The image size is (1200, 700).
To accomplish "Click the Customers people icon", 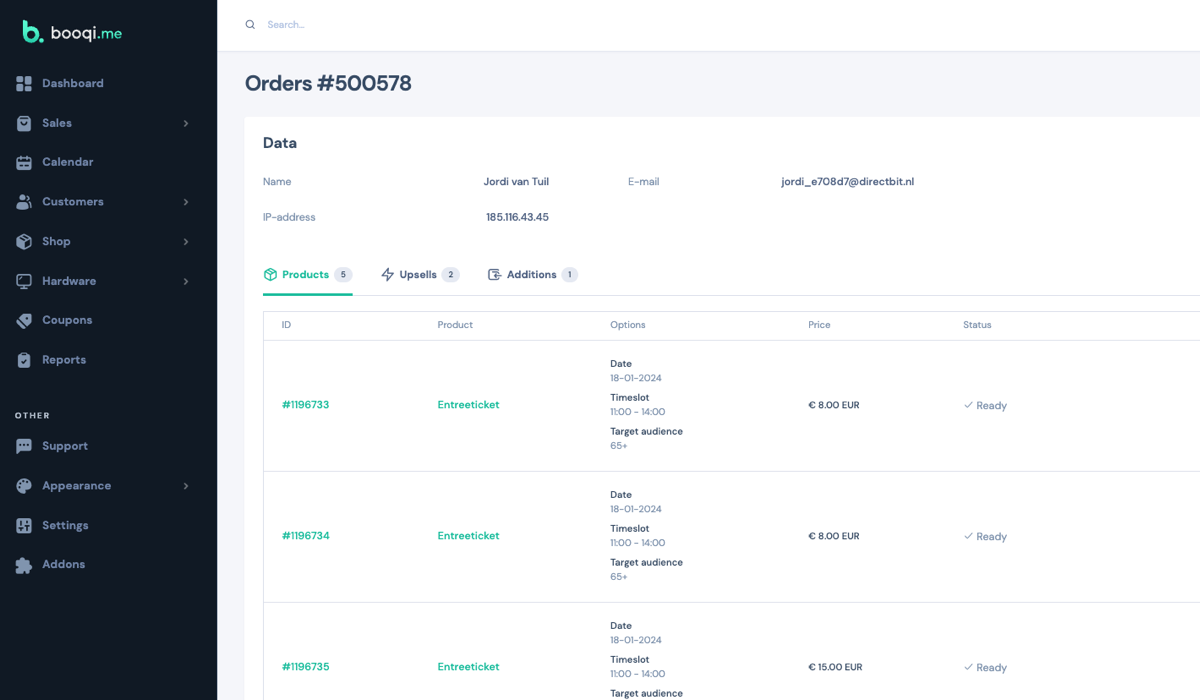I will click(x=24, y=202).
